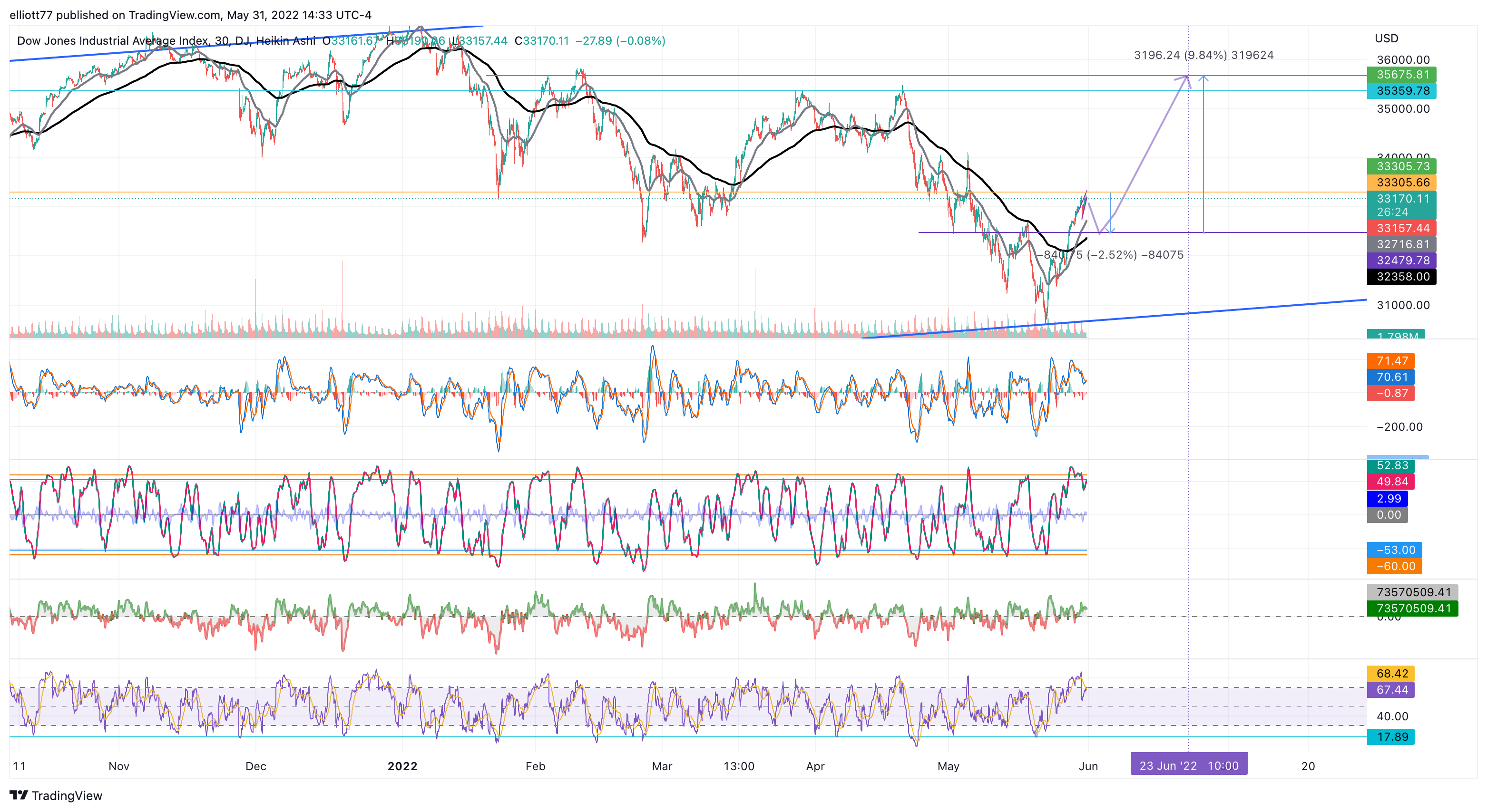Click the pink 49.84 oscillator label
The height and width of the screenshot is (812, 1487).
[x=1390, y=481]
